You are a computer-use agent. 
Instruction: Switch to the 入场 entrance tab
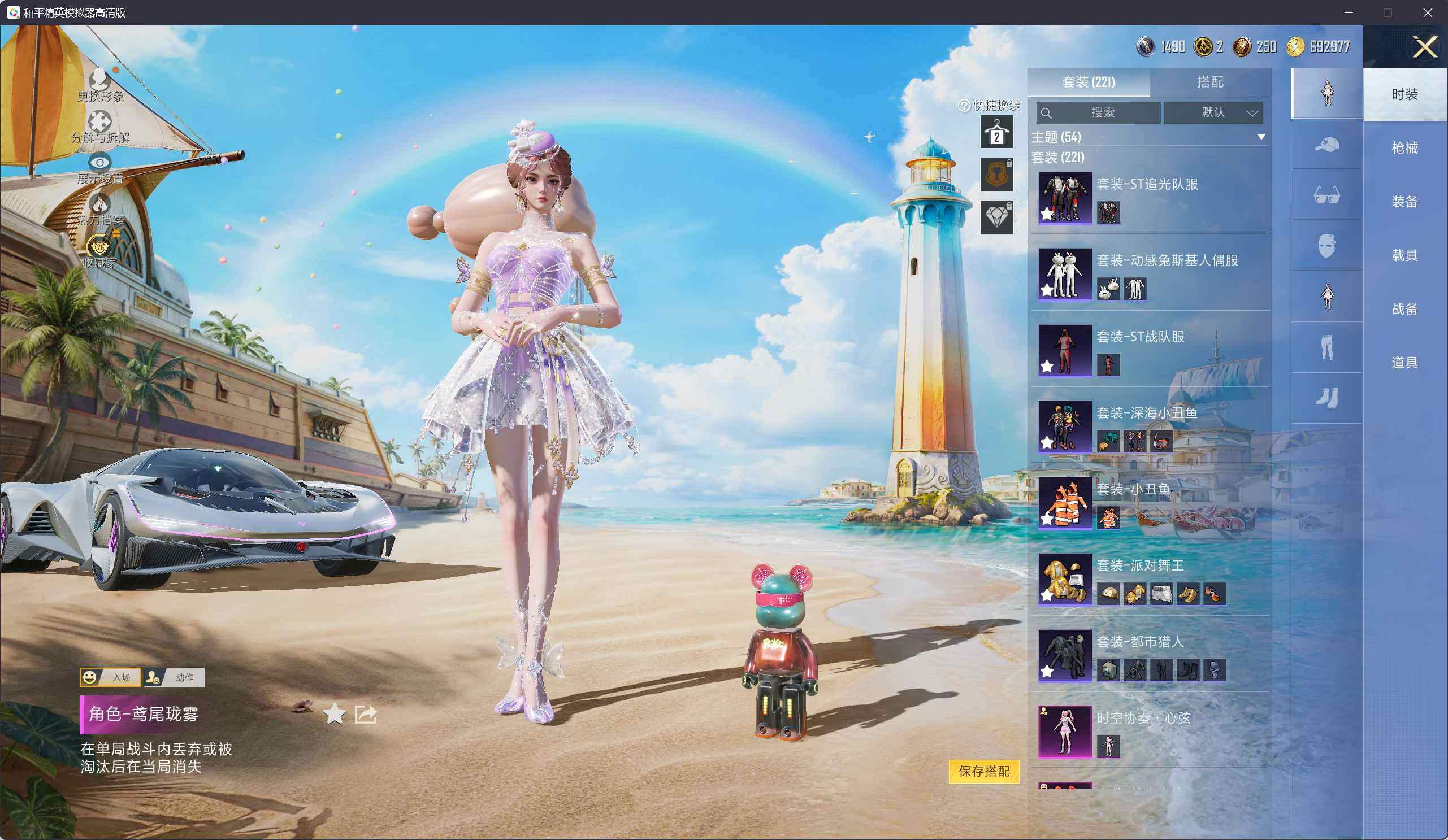(110, 677)
